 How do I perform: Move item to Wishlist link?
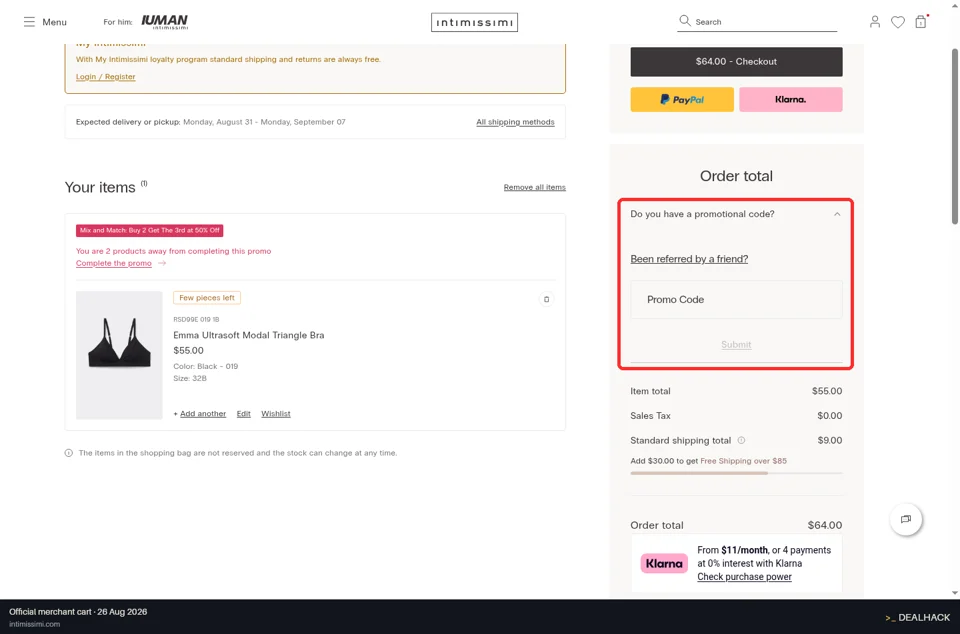[x=276, y=414]
